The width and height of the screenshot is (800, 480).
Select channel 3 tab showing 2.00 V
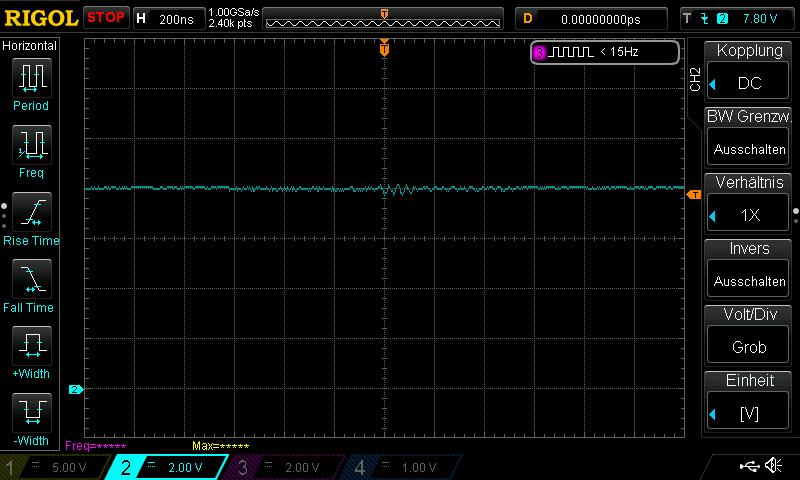point(283,467)
